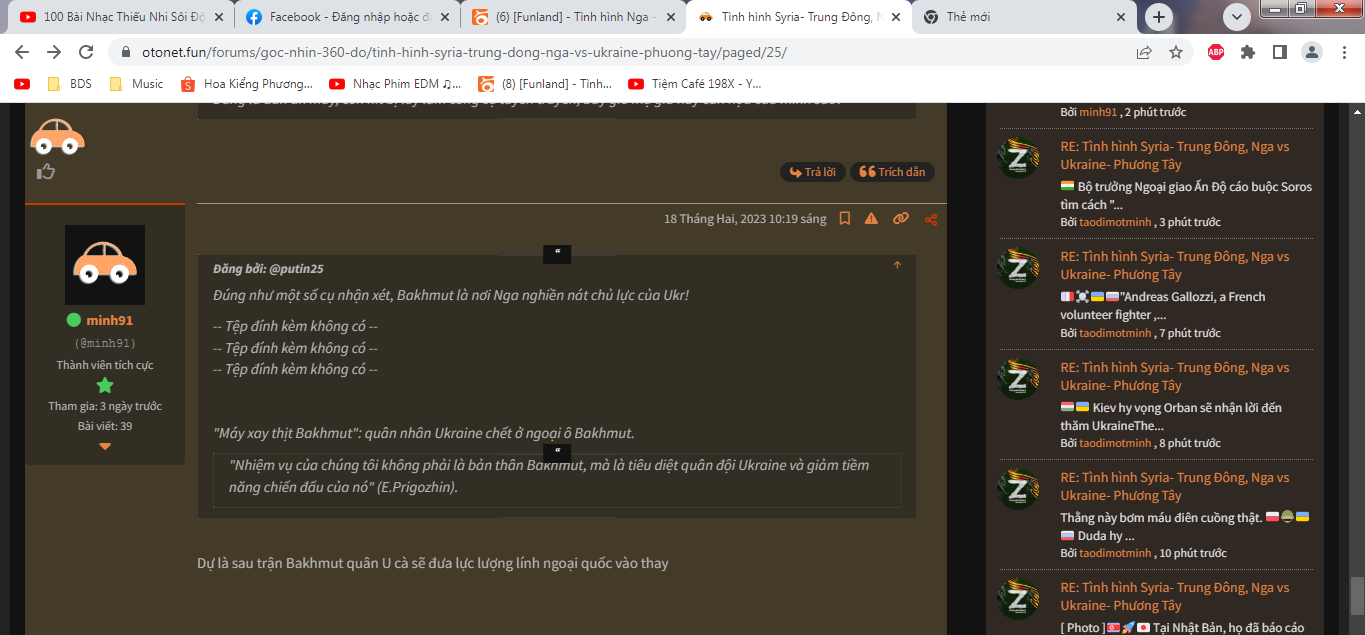Open the Chrome extensions puzzle icon
This screenshot has height=635, width=1365.
[x=1247, y=52]
